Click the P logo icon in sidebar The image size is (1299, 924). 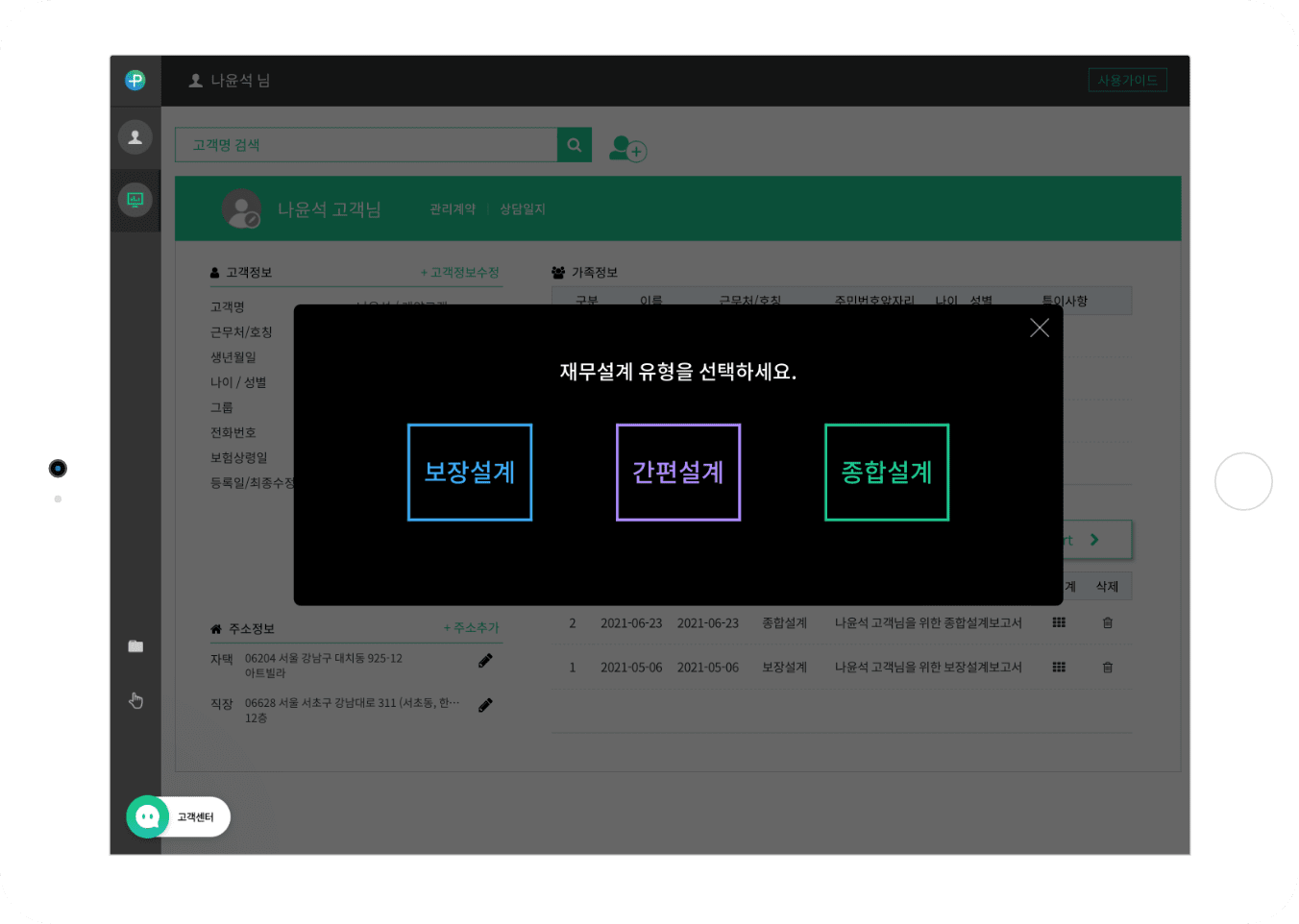[x=135, y=81]
